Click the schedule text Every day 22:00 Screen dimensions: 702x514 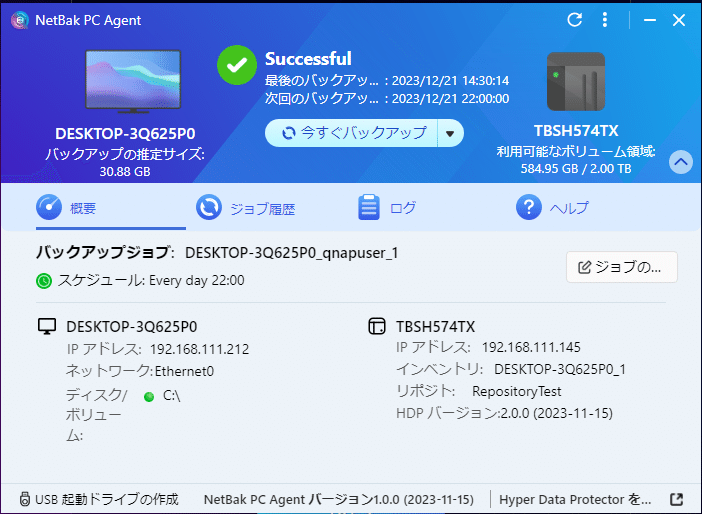tap(197, 280)
